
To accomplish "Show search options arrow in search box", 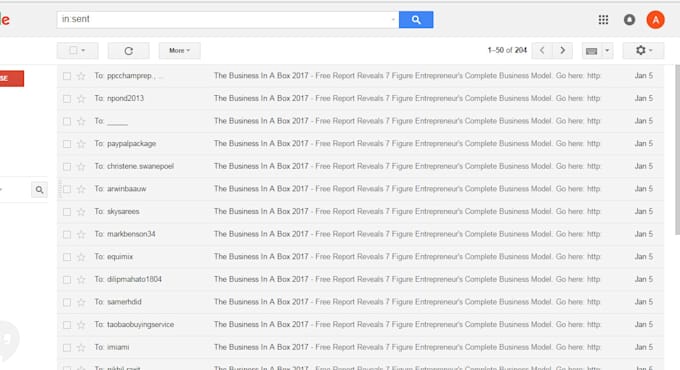I will pyautogui.click(x=393, y=20).
